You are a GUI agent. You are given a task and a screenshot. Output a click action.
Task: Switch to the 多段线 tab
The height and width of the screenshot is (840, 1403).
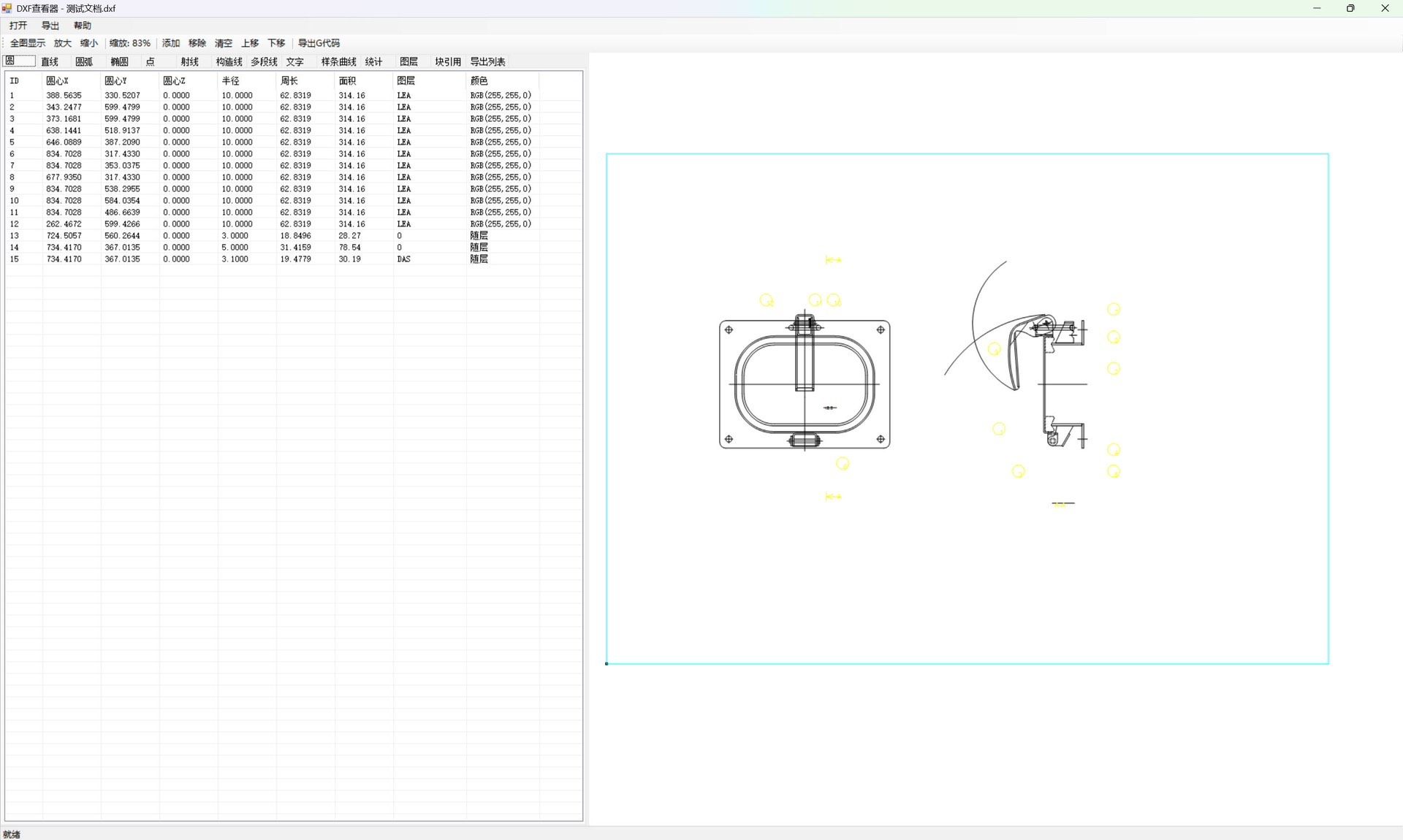(264, 62)
